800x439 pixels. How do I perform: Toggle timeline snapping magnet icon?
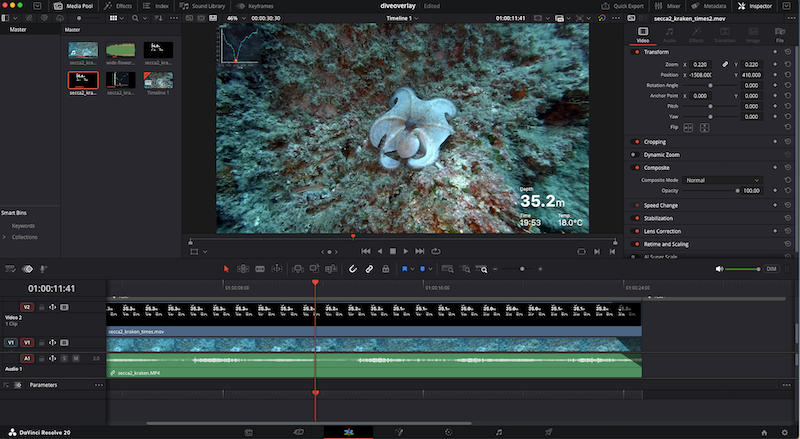click(352, 269)
